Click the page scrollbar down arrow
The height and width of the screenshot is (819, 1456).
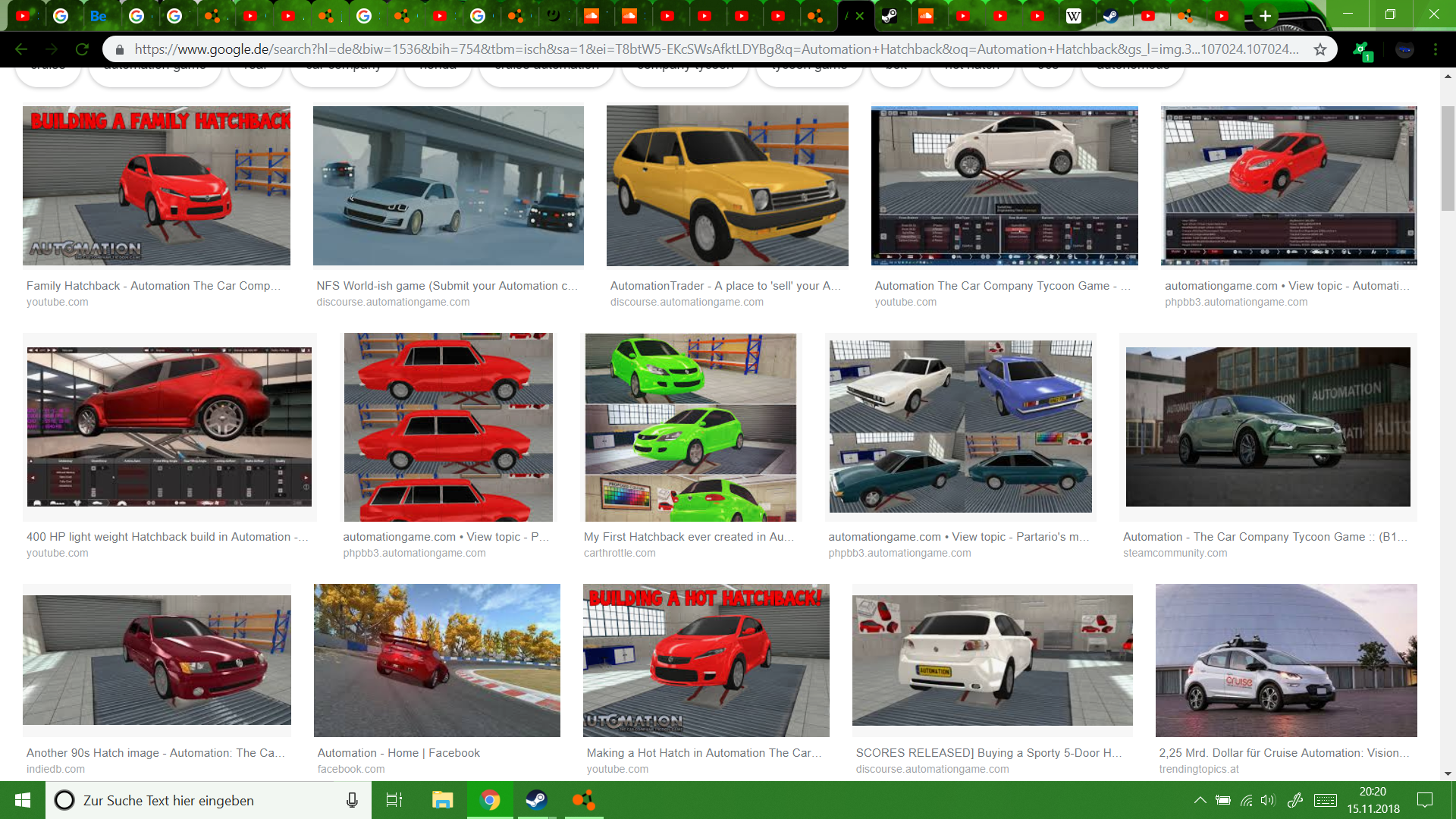(x=1448, y=773)
